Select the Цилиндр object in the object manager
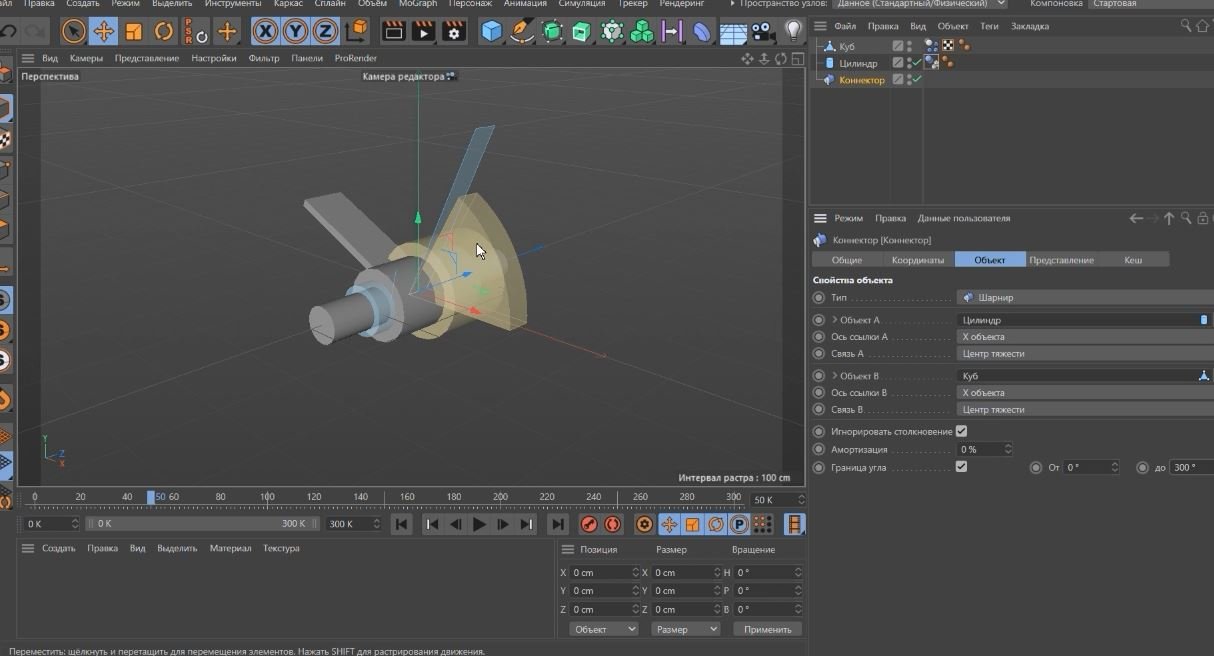This screenshot has width=1214, height=656. tap(858, 63)
